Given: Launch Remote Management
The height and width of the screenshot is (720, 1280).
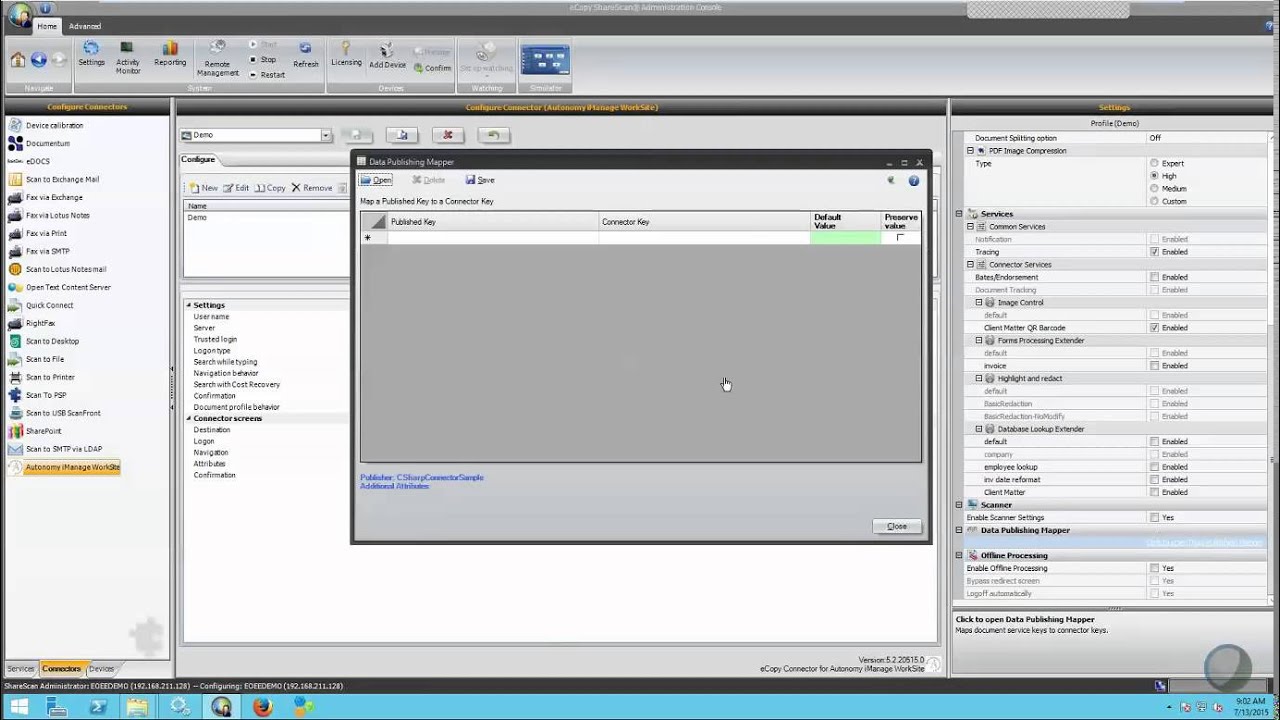Looking at the screenshot, I should click(x=217, y=58).
